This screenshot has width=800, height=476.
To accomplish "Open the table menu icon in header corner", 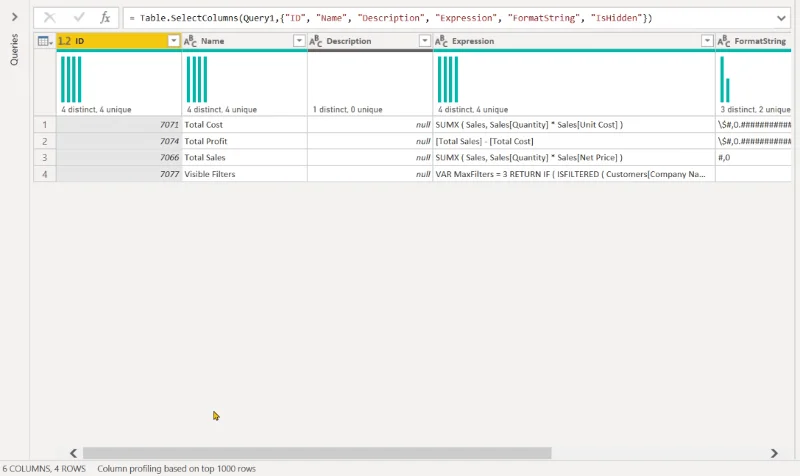I will point(45,41).
